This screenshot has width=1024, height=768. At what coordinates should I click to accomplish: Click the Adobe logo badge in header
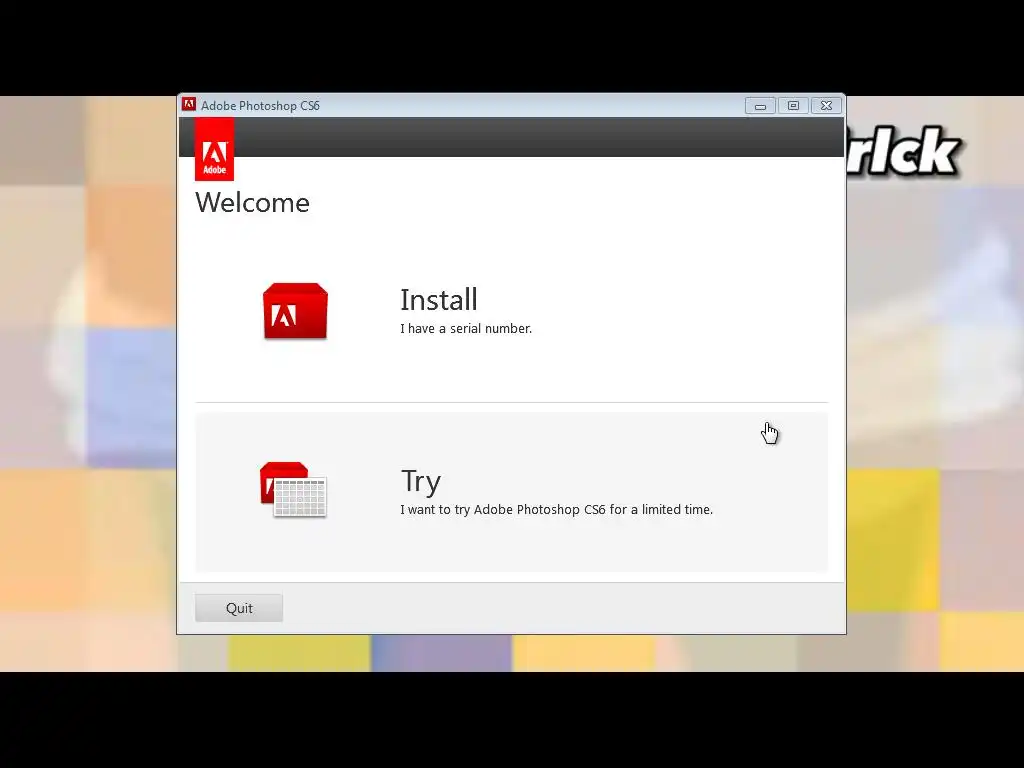(214, 150)
